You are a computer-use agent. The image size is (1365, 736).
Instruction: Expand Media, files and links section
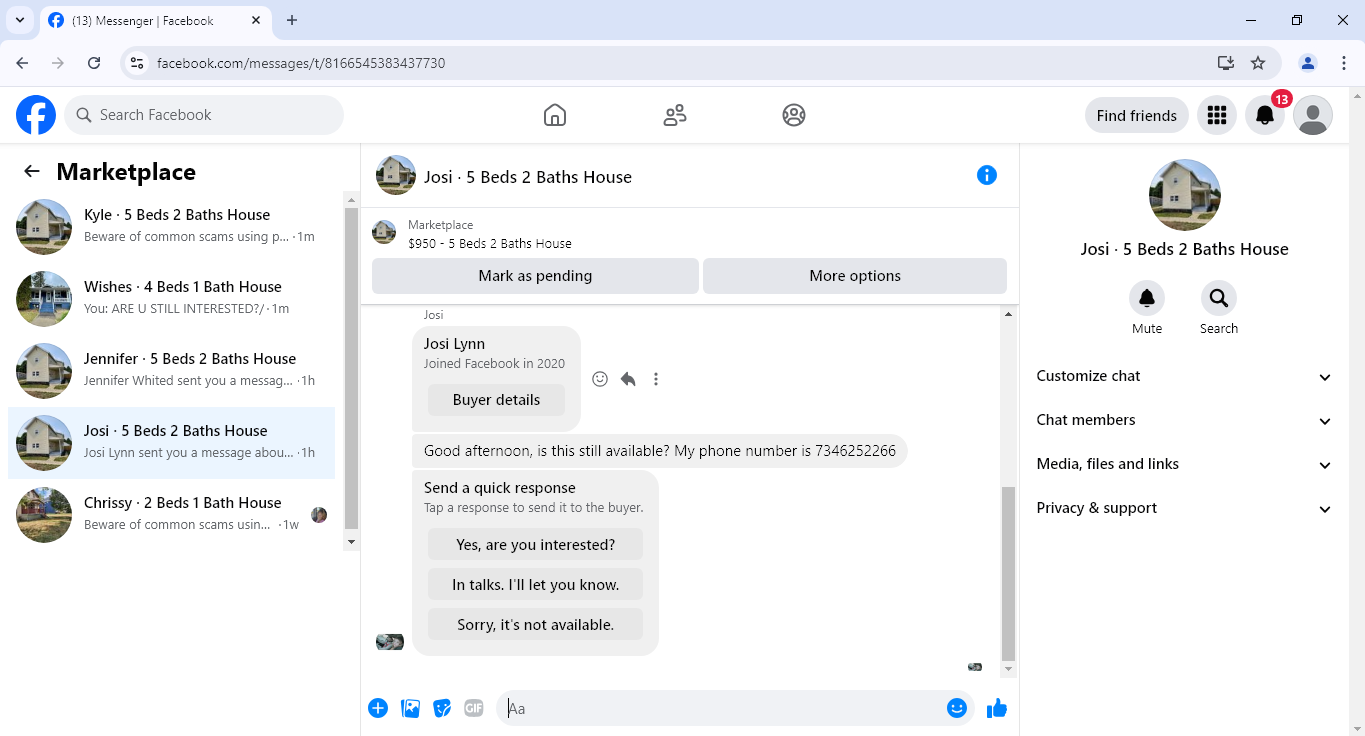point(1184,464)
